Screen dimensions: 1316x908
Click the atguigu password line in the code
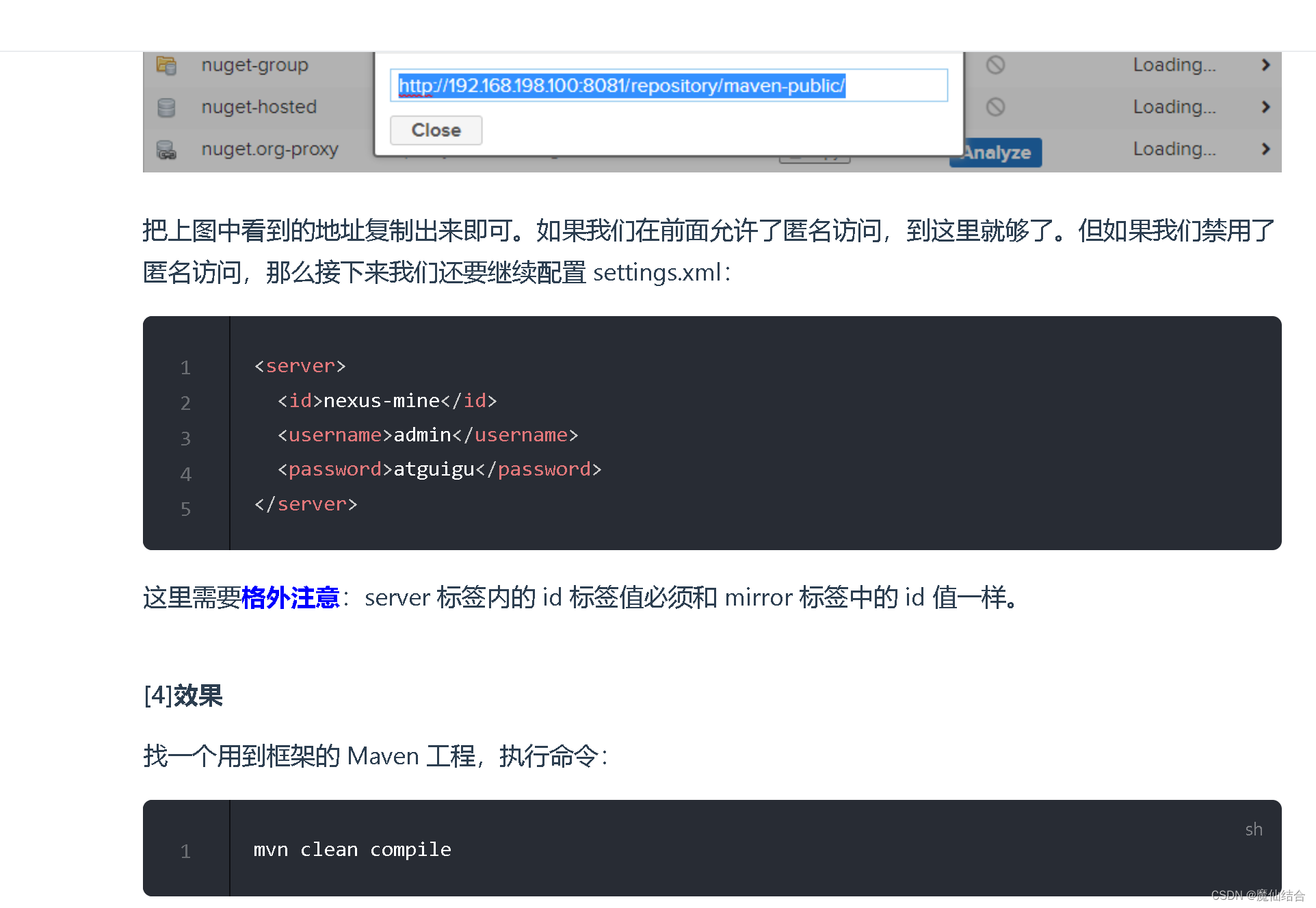(439, 469)
